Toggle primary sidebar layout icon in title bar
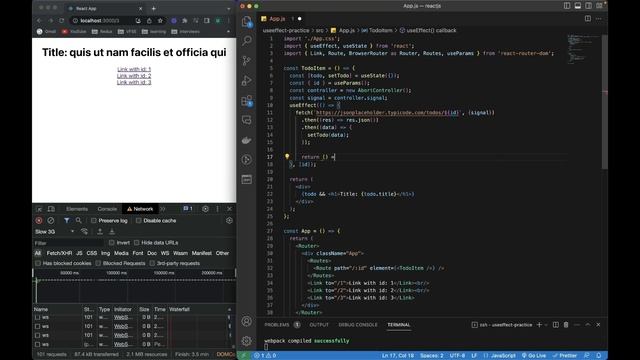The image size is (640, 360). click(x=567, y=6)
